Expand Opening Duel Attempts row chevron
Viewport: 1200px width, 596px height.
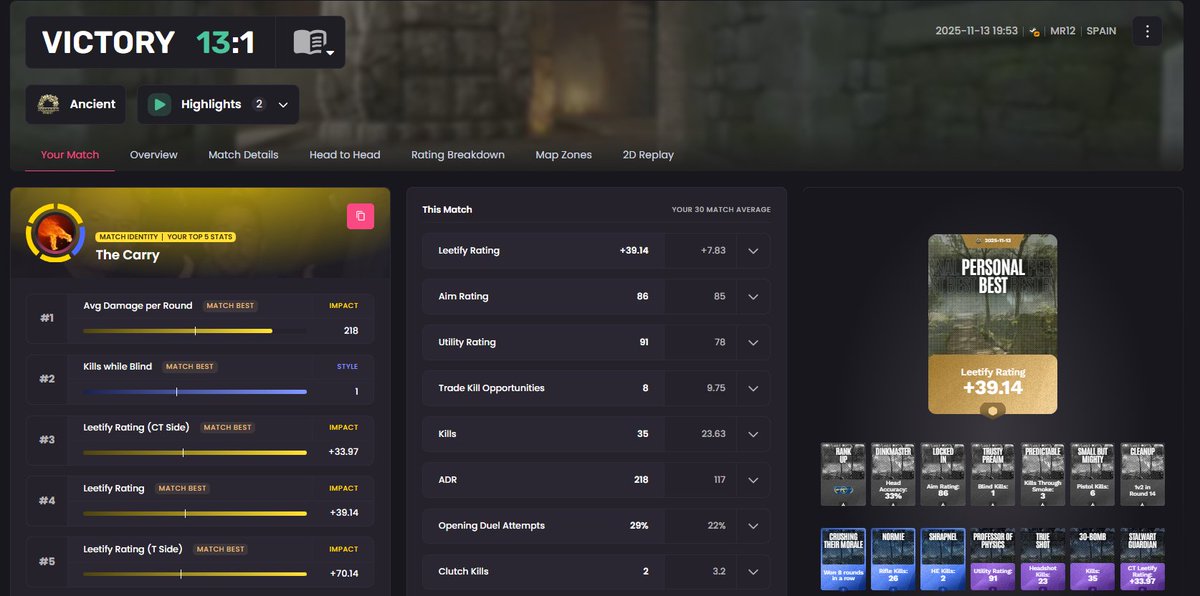pyautogui.click(x=753, y=526)
